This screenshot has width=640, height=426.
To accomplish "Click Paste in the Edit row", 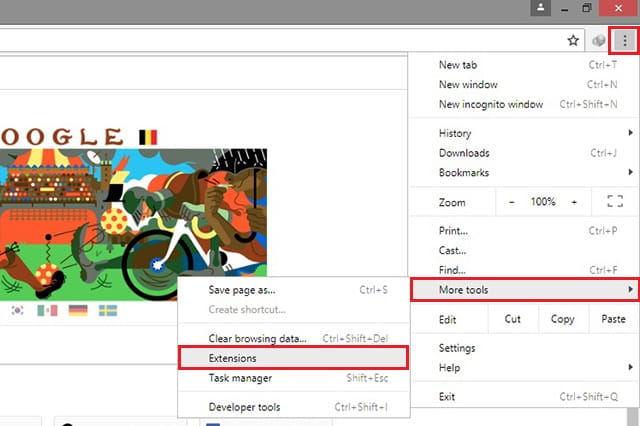I will pos(613,319).
